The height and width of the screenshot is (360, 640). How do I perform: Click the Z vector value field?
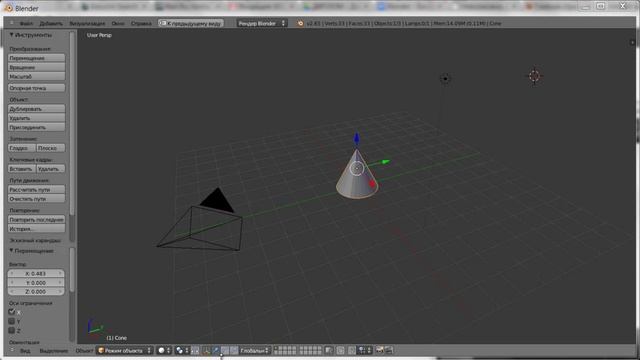coord(36,291)
